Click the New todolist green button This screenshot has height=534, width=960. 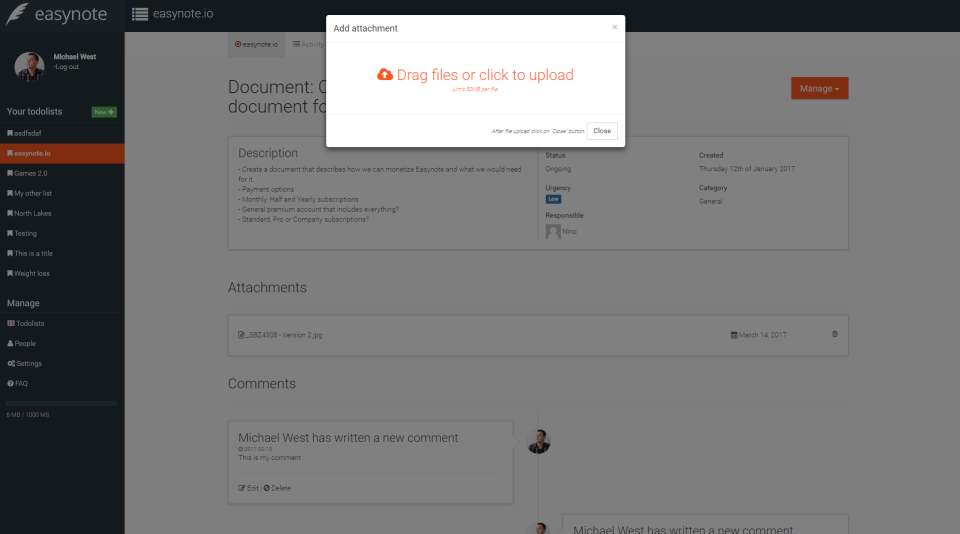[104, 112]
